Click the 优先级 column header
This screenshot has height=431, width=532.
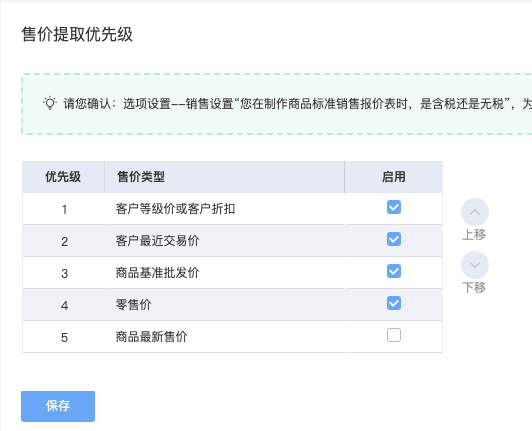tap(63, 177)
